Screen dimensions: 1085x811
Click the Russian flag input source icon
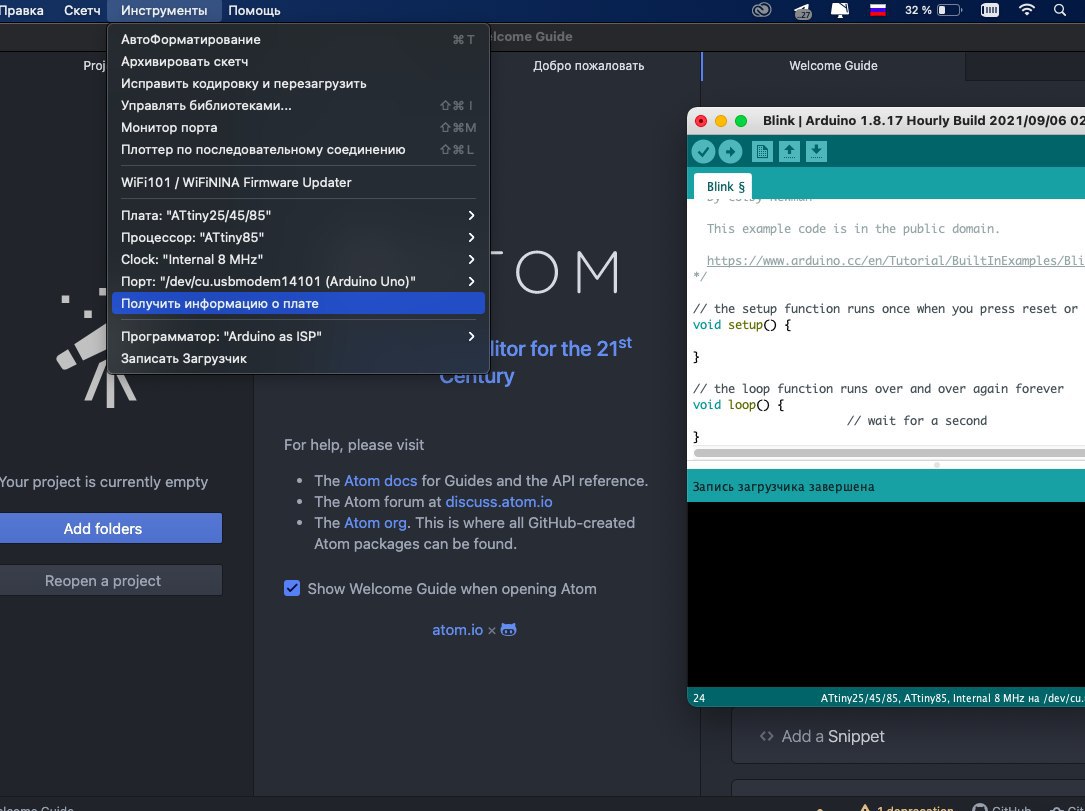click(877, 10)
